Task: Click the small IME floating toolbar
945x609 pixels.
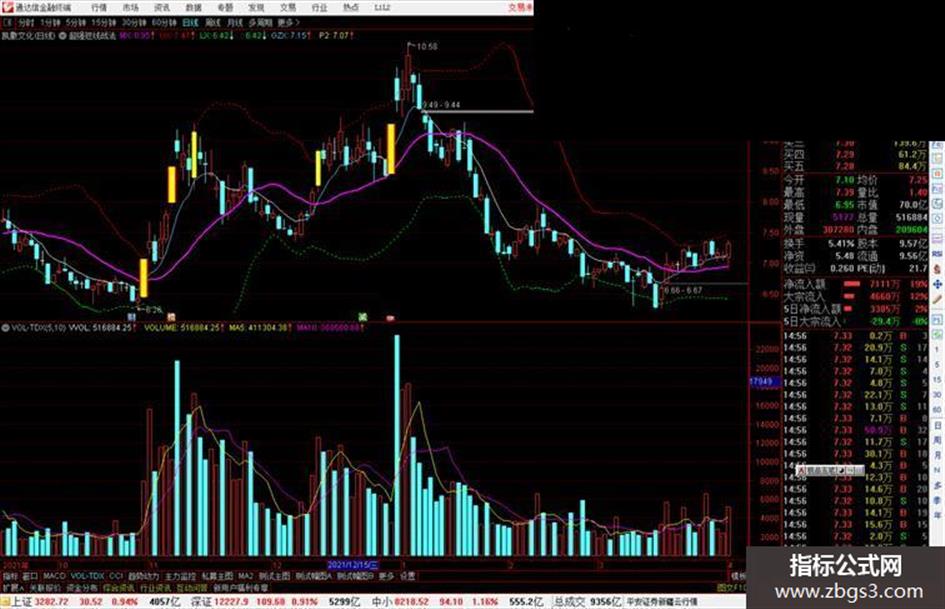Action: tap(830, 470)
